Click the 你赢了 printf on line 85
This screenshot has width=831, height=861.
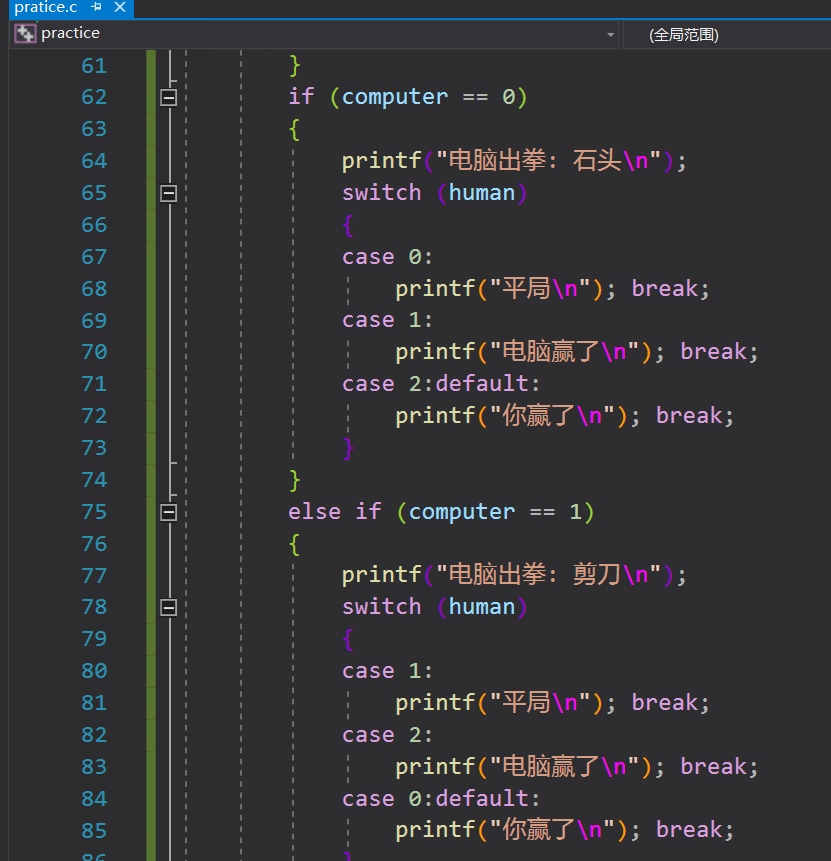point(517,830)
